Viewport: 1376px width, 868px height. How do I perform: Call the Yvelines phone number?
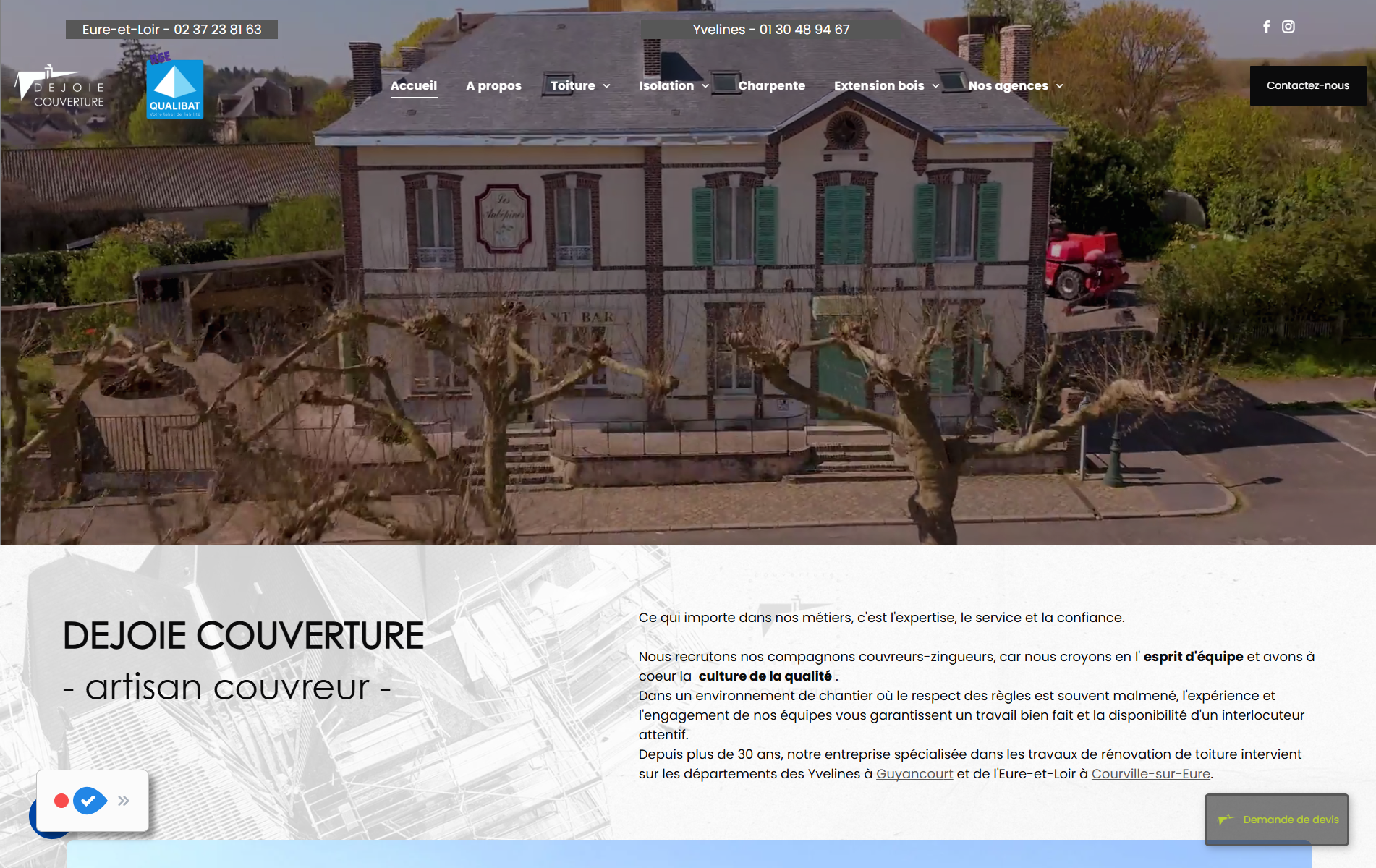771,30
